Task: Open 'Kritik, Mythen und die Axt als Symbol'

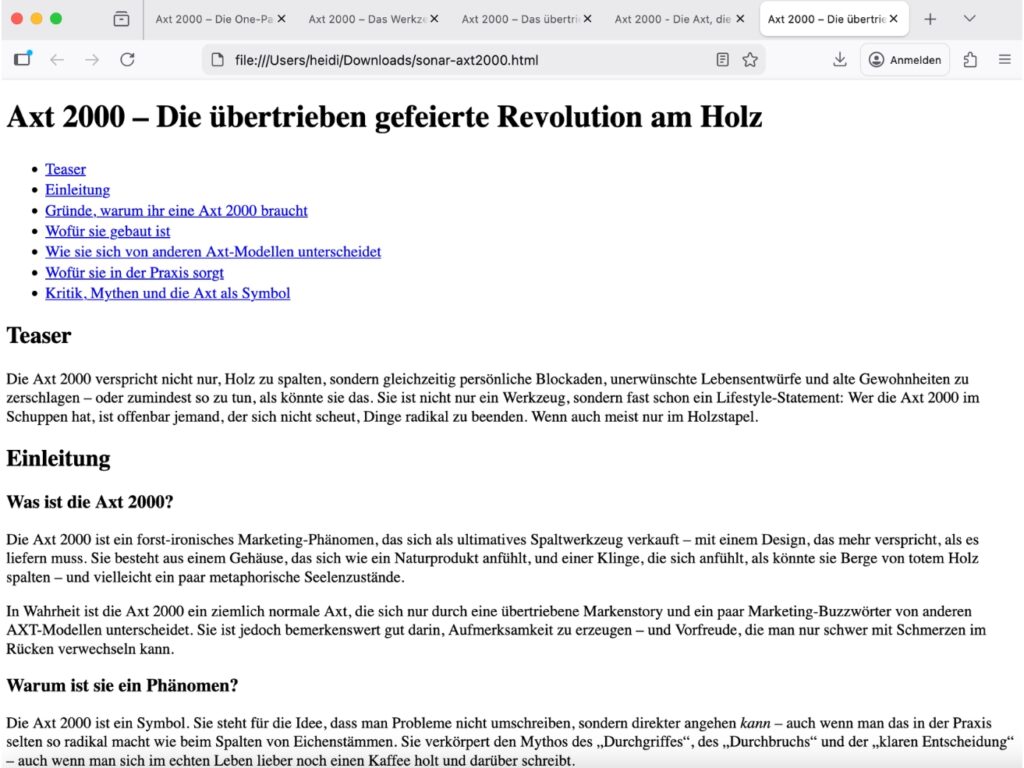Action: pos(167,293)
